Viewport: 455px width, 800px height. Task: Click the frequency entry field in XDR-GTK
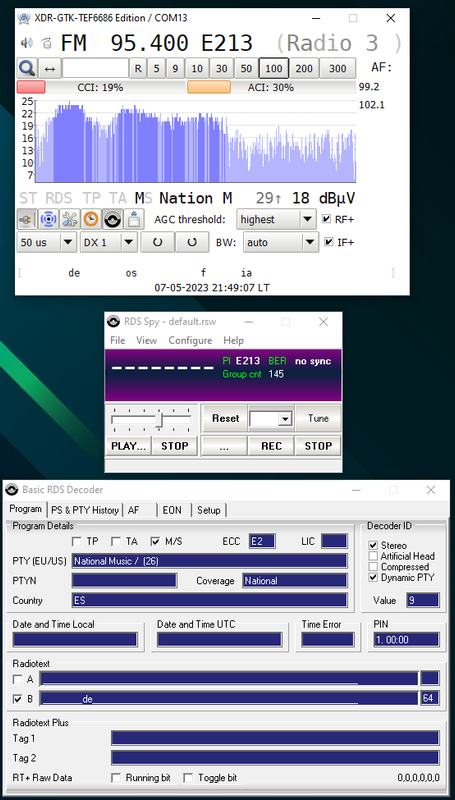coord(95,68)
